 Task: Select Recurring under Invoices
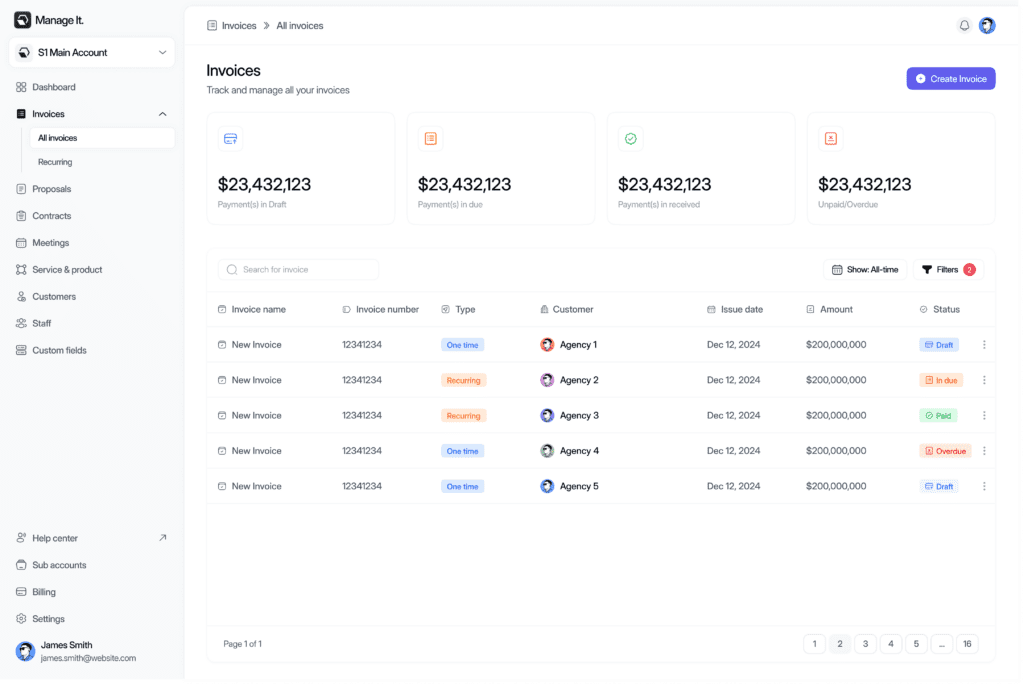(x=55, y=162)
